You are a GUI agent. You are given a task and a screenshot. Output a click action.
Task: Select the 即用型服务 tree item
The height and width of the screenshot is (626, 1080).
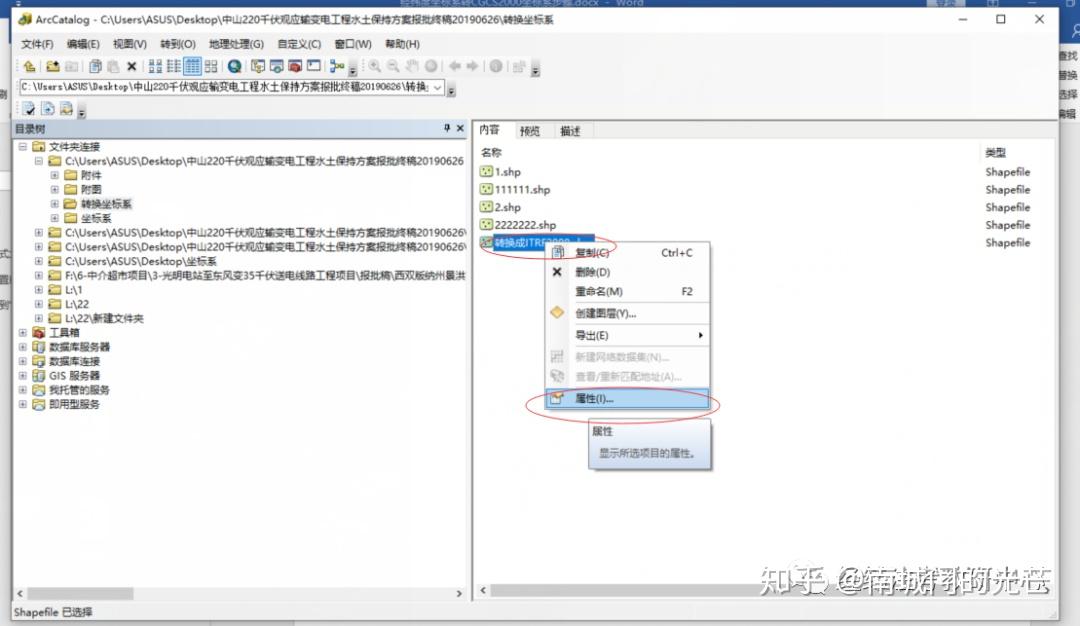click(x=74, y=404)
